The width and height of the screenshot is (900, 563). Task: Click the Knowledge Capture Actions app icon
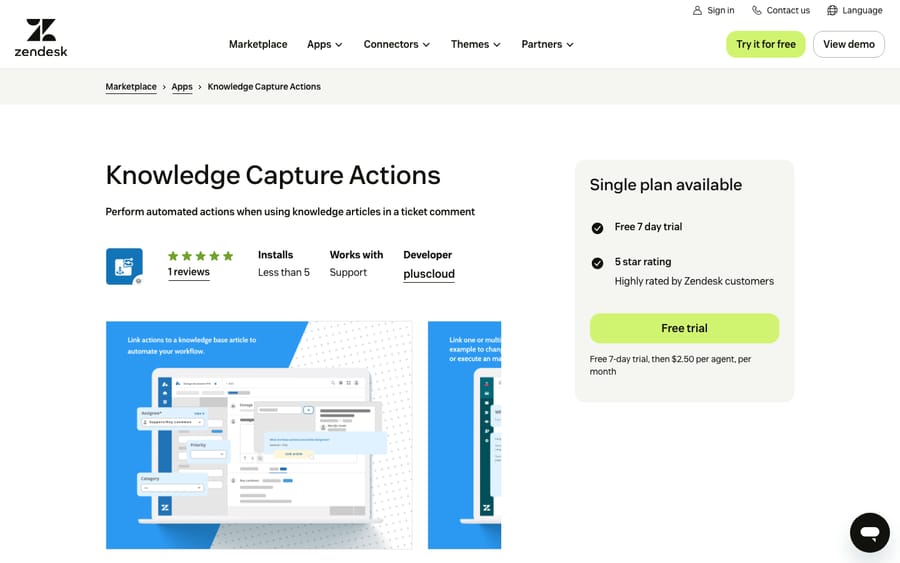pyautogui.click(x=124, y=266)
